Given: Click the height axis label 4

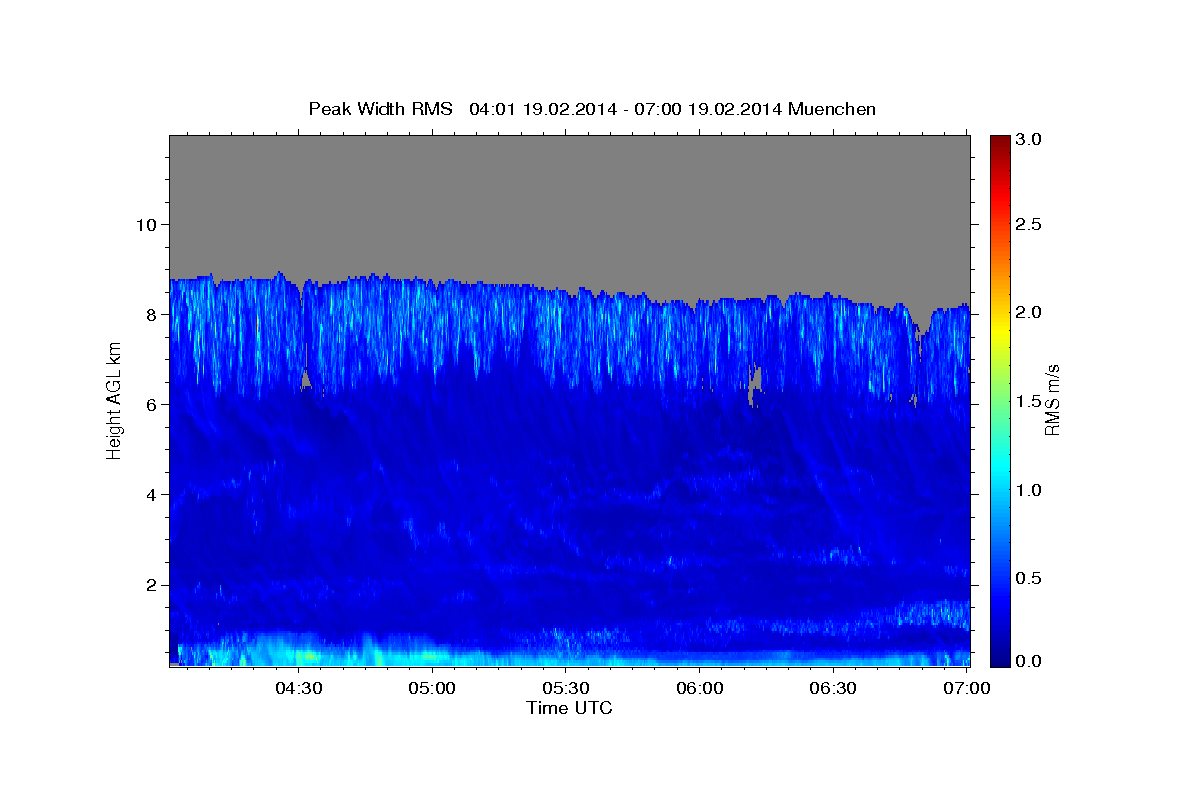Looking at the screenshot, I should (153, 494).
